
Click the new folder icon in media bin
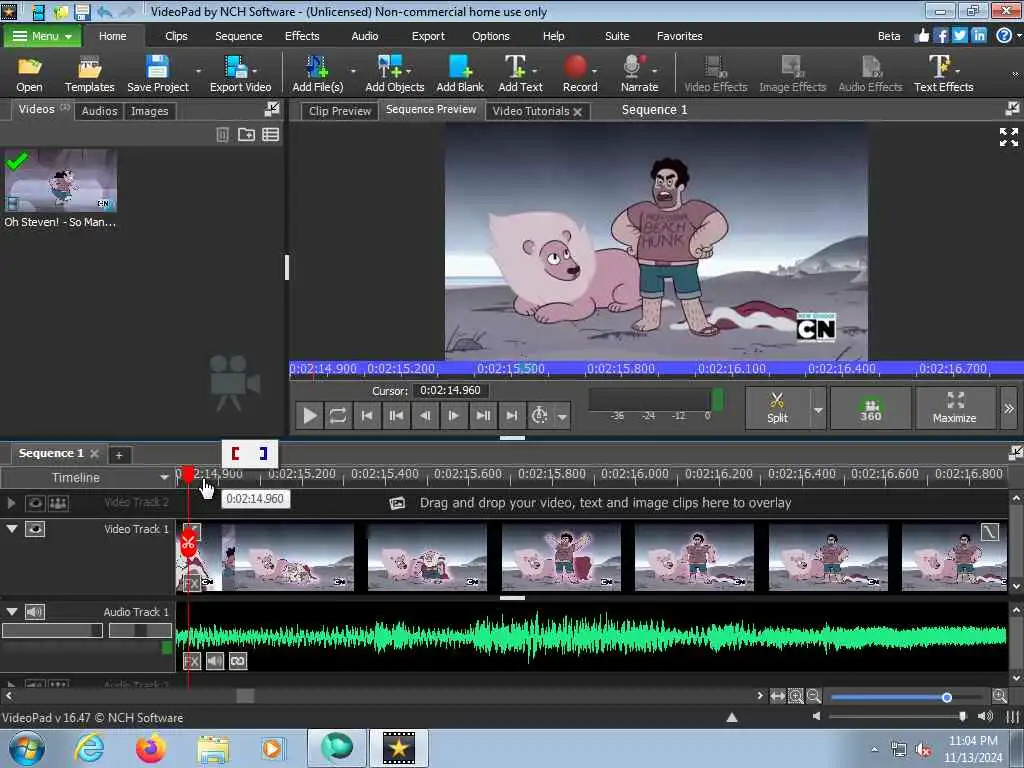pyautogui.click(x=246, y=135)
